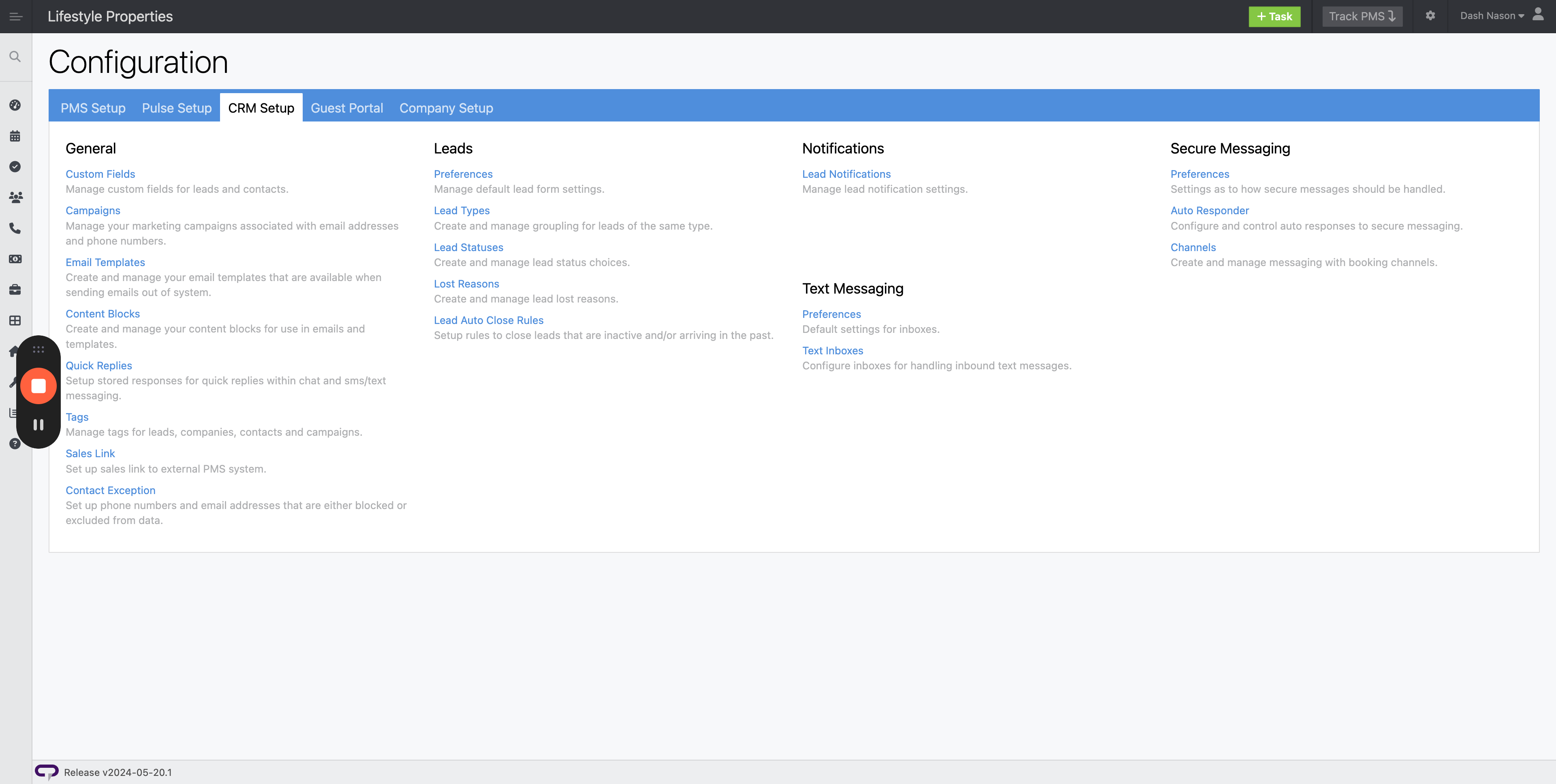1556x784 pixels.
Task: Open the Email Templates link
Action: click(x=105, y=262)
